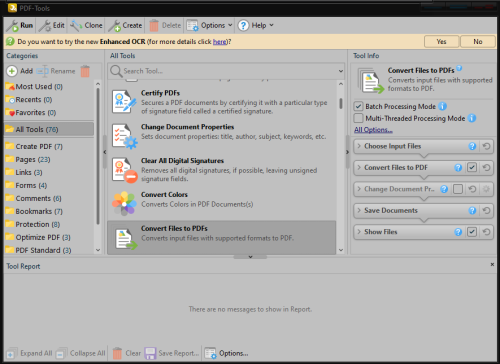This screenshot has height=364, width=500.
Task: Select Convert Files to PDFs icon
Action: click(126, 239)
